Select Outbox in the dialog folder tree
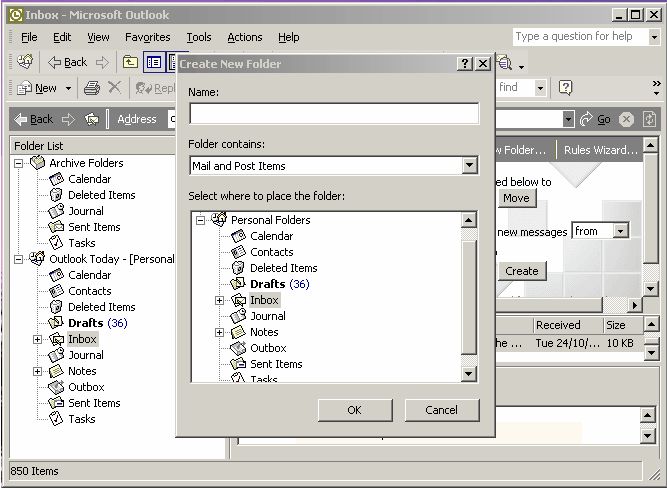 tap(268, 348)
